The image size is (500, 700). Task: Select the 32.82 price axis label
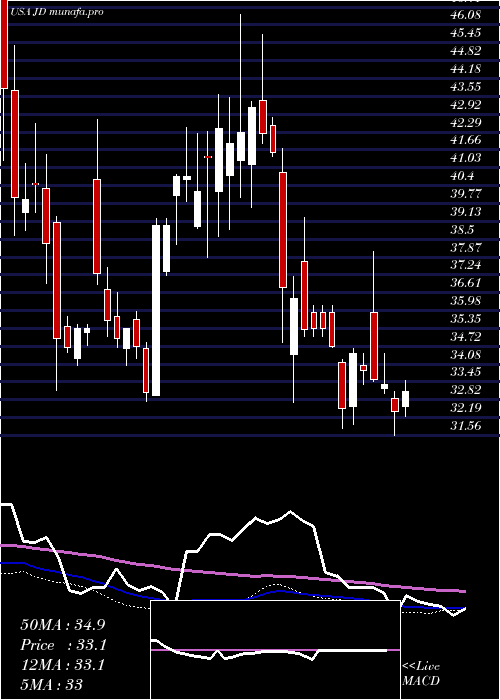tap(466, 390)
